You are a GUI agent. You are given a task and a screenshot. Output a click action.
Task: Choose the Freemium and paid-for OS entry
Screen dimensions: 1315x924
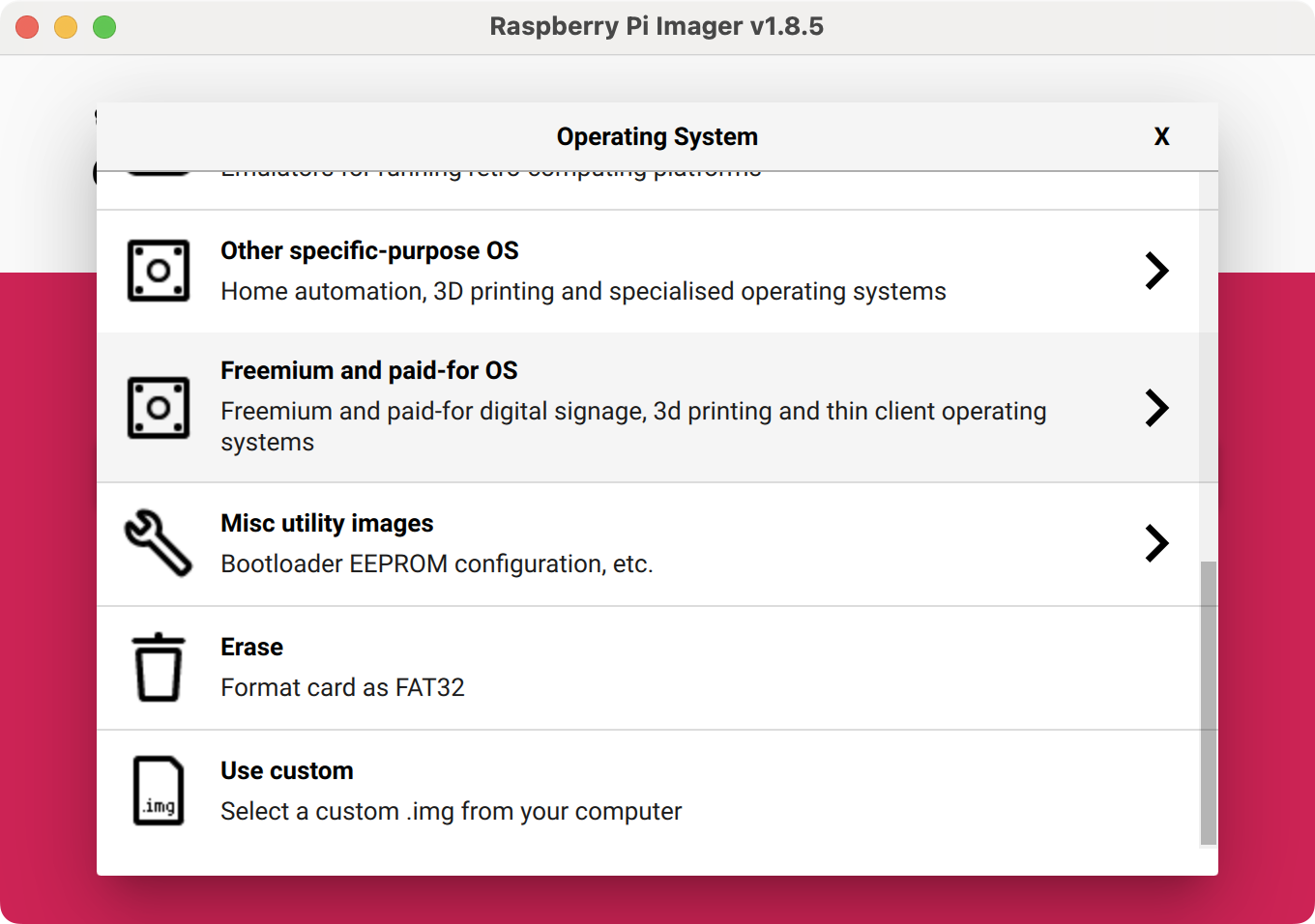tap(580, 407)
